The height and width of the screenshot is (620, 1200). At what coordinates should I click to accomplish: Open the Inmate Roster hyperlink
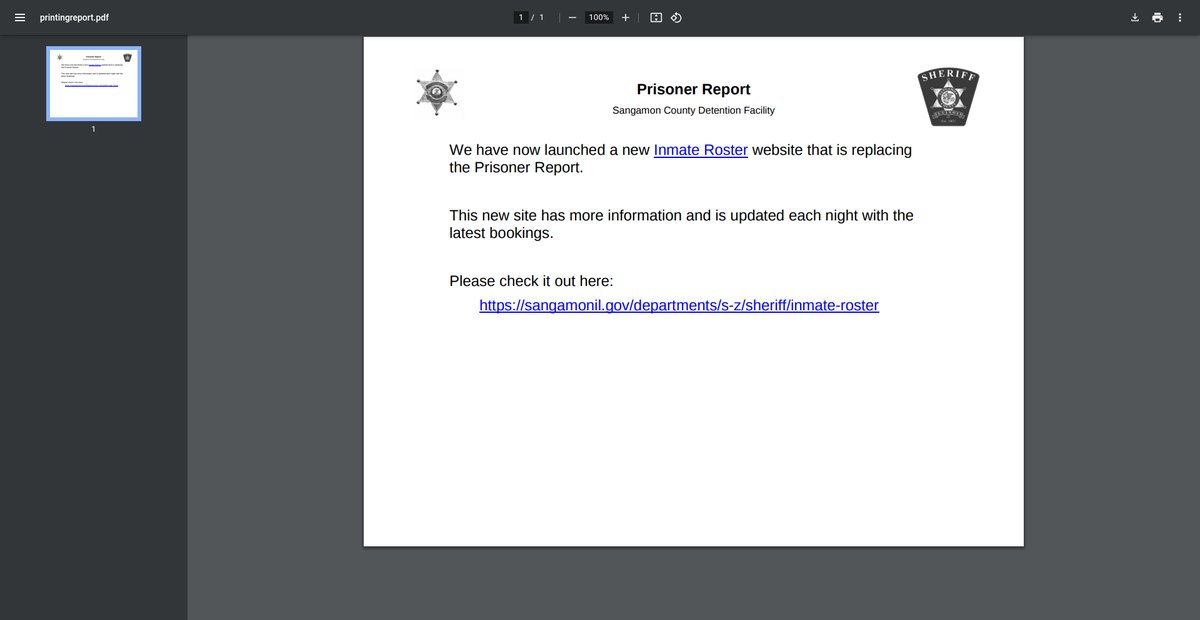pos(700,150)
